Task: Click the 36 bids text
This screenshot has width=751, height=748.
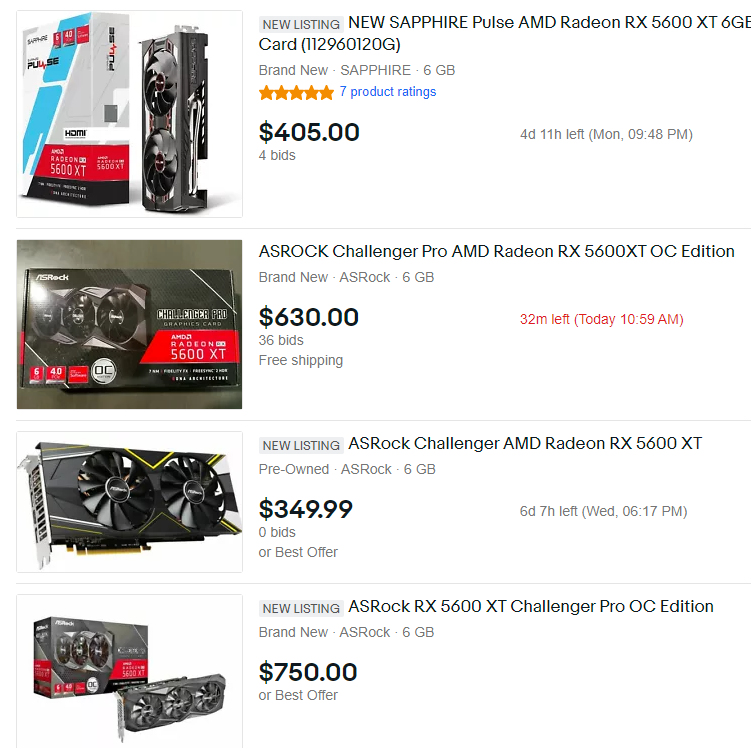Action: click(281, 340)
